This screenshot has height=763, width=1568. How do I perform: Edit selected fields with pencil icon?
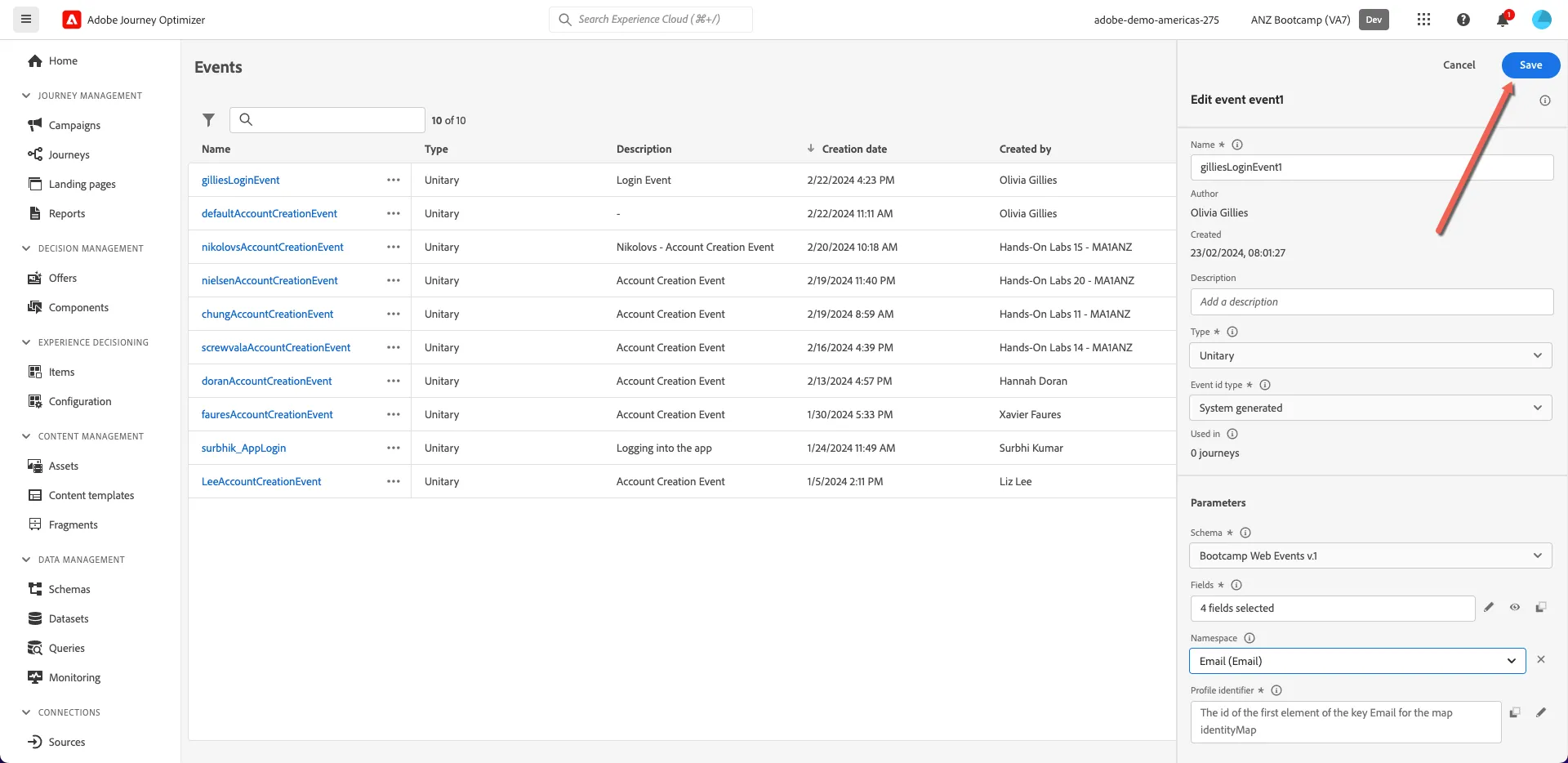click(1489, 607)
